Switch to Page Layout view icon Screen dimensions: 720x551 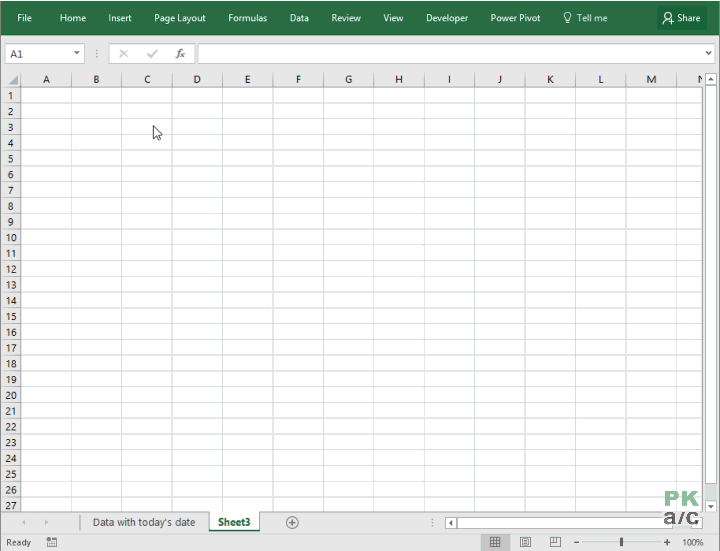tap(525, 542)
